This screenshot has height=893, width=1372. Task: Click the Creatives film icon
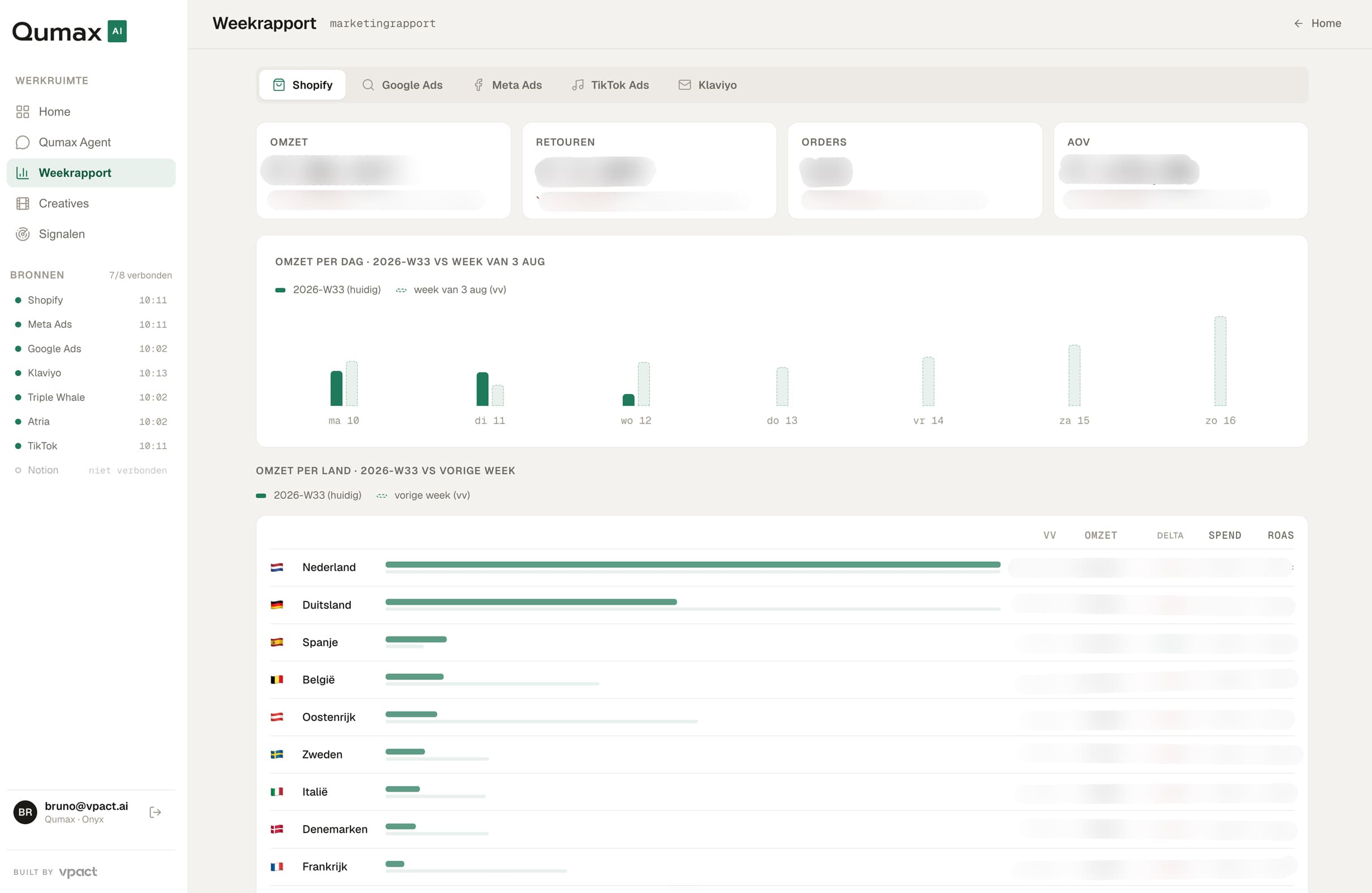pyautogui.click(x=23, y=203)
